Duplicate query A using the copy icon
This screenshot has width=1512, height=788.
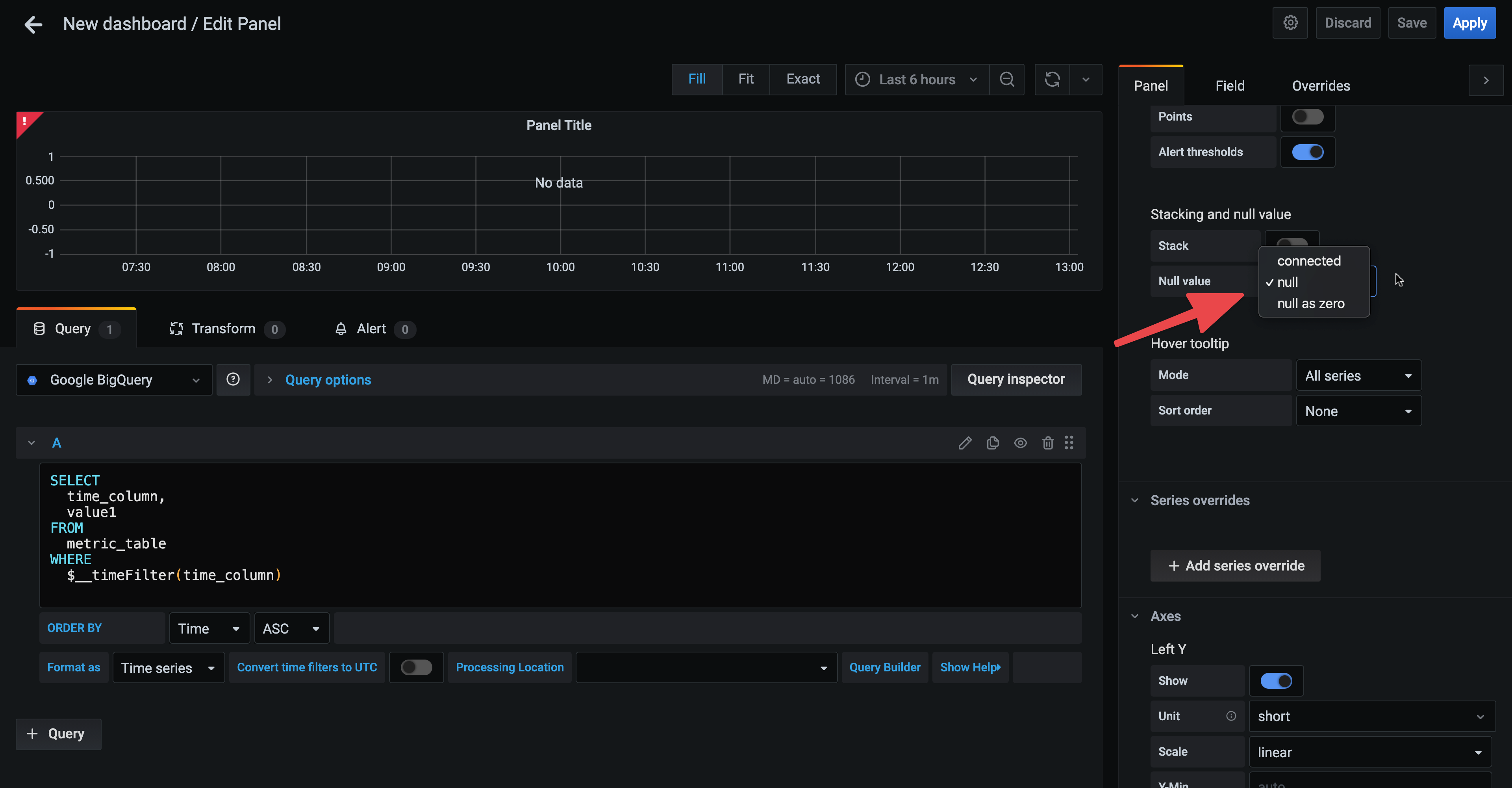pyautogui.click(x=993, y=443)
